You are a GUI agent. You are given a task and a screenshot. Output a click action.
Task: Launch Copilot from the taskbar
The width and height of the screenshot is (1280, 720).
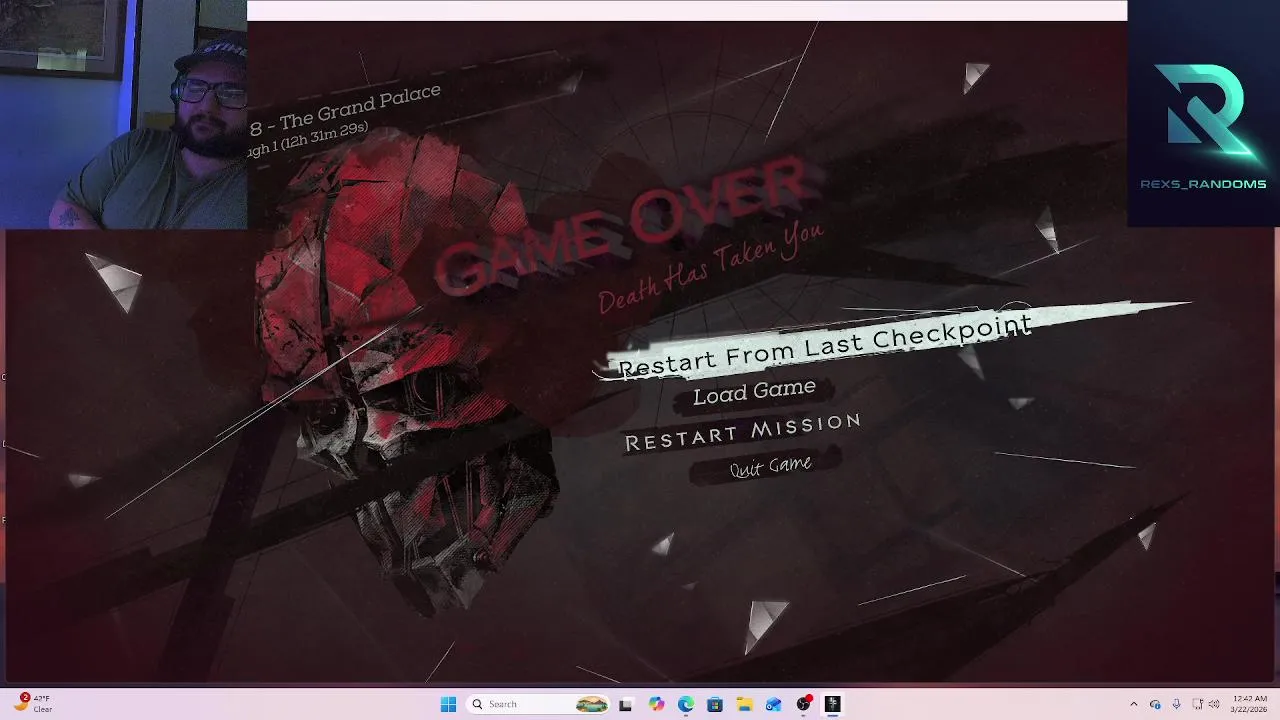coord(656,704)
